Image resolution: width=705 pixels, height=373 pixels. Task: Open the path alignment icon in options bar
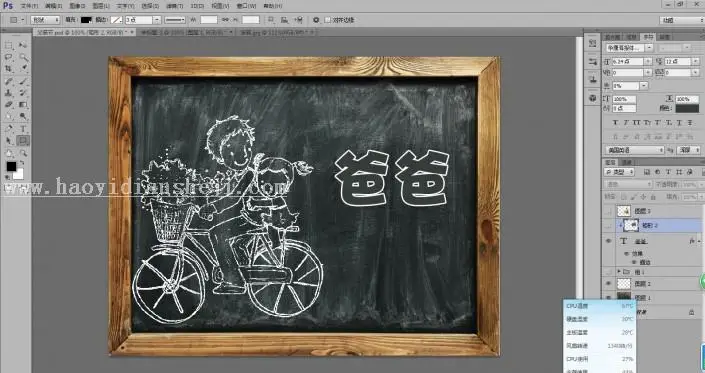coord(285,20)
